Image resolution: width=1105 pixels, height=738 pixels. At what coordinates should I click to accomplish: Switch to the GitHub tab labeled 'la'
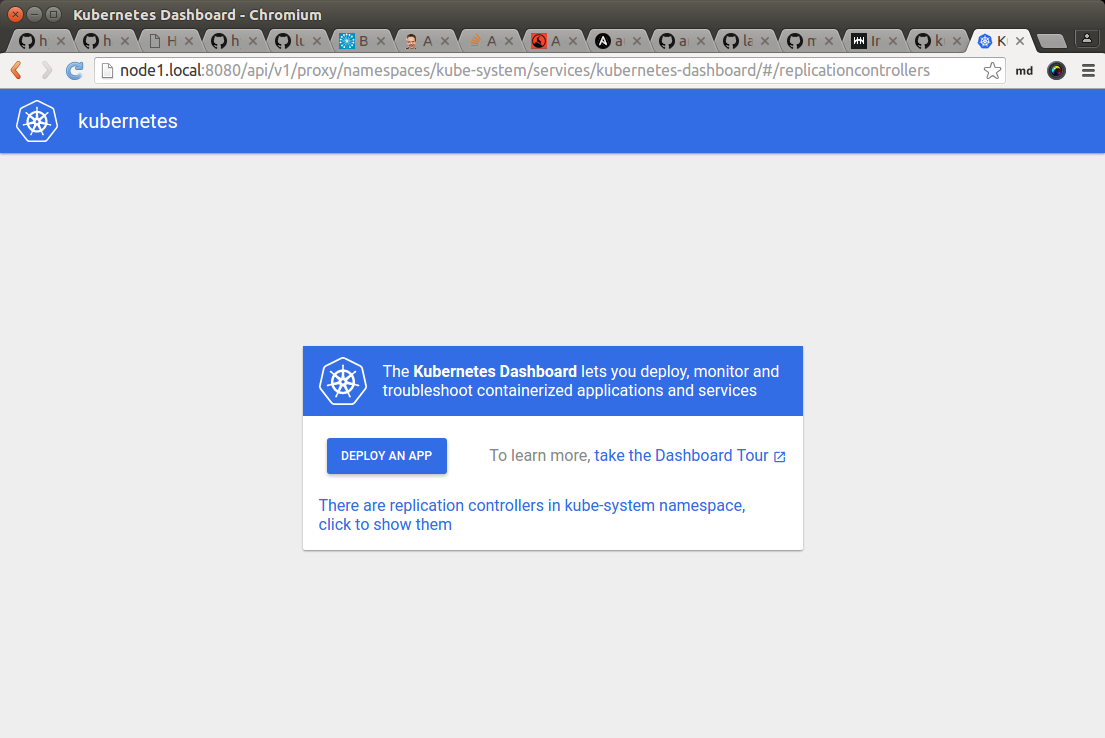coord(746,41)
